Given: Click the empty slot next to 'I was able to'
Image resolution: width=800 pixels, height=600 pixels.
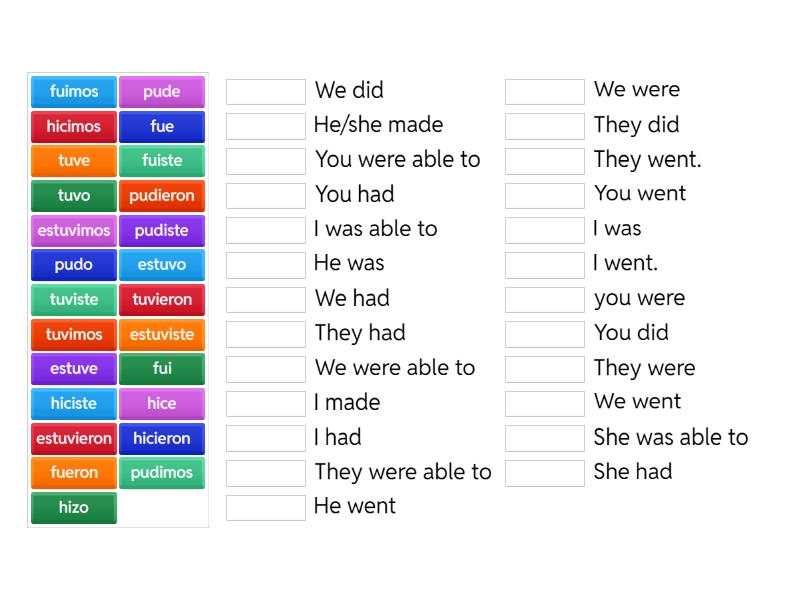Looking at the screenshot, I should point(266,230).
